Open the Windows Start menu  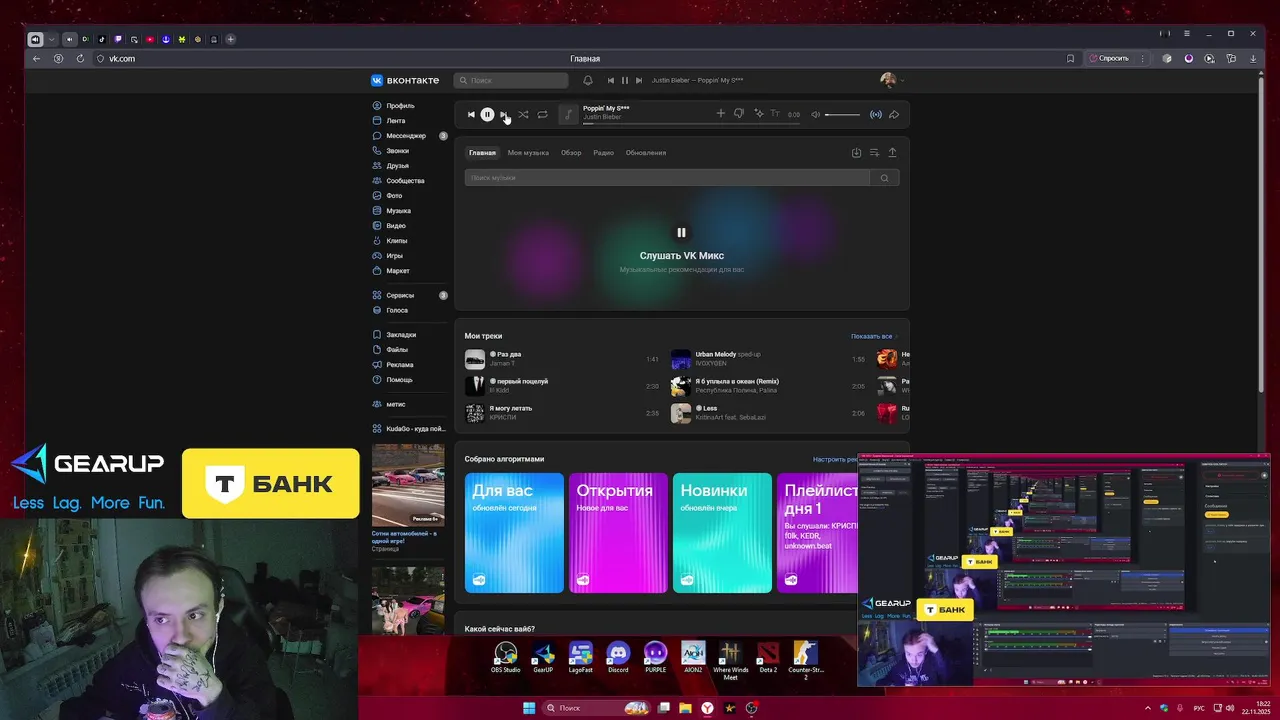pyautogui.click(x=528, y=708)
